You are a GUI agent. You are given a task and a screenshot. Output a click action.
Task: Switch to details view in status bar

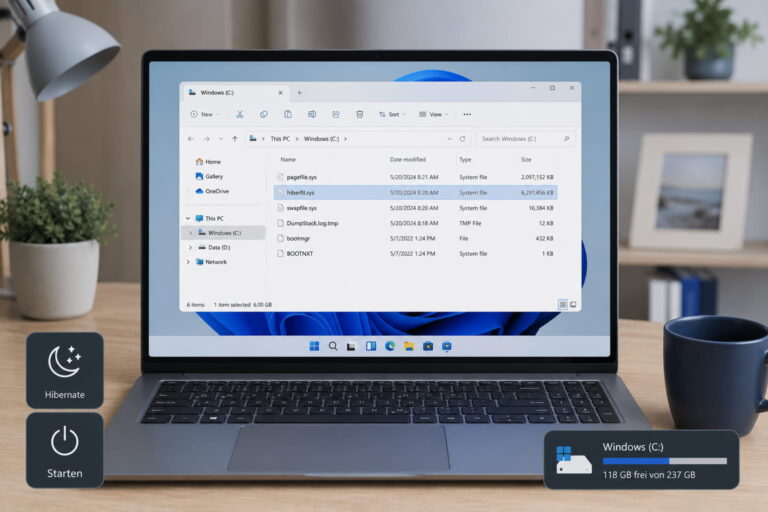pos(563,305)
